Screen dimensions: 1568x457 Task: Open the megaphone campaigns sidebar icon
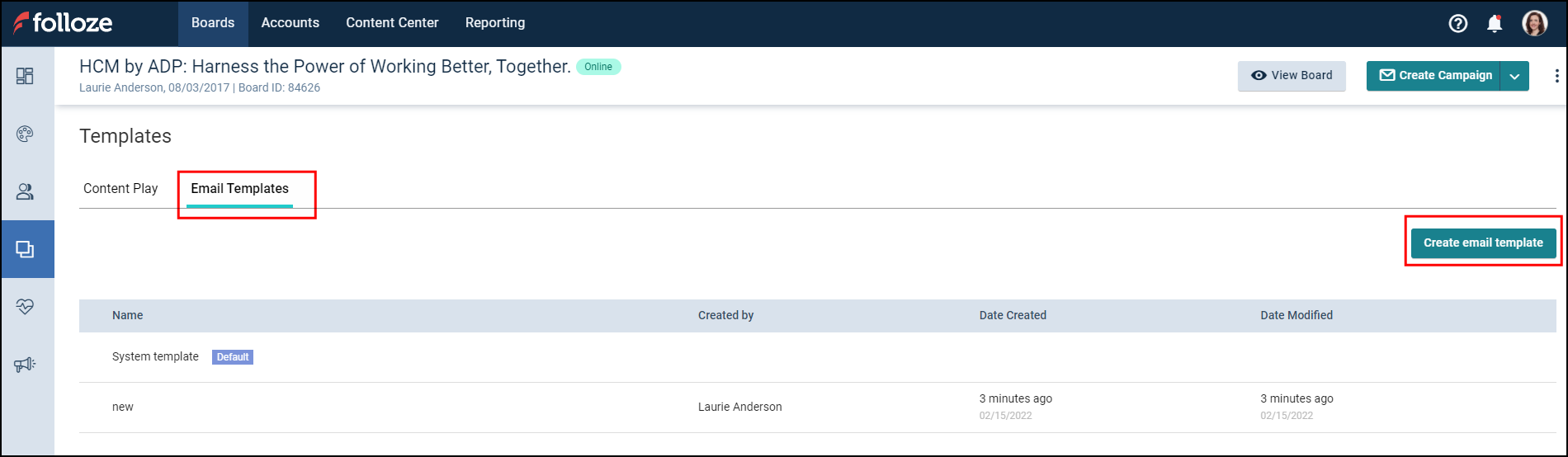point(25,365)
